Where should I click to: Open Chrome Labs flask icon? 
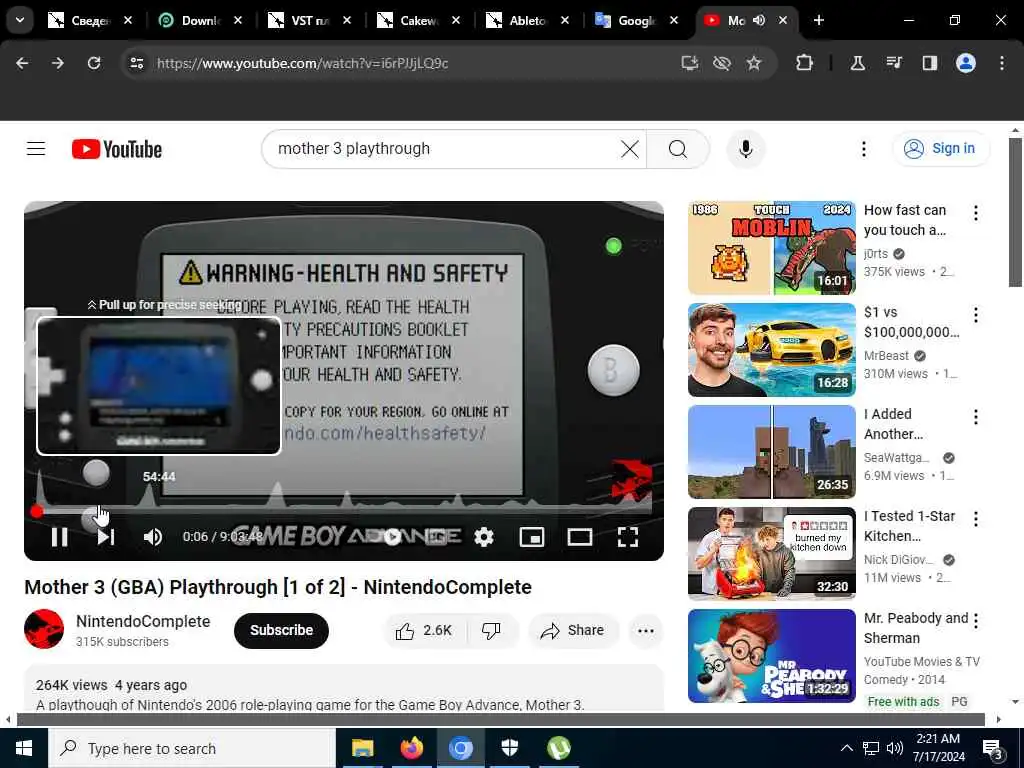coord(857,63)
